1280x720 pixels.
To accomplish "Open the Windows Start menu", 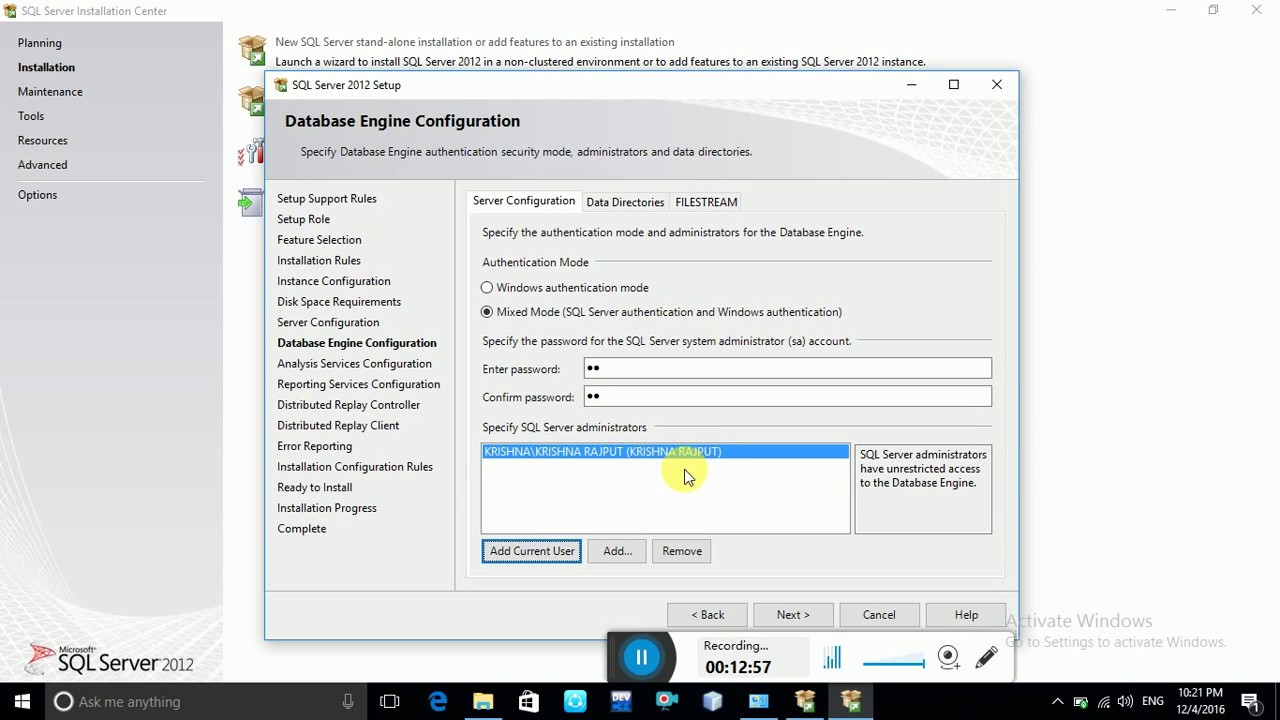I will coord(22,701).
